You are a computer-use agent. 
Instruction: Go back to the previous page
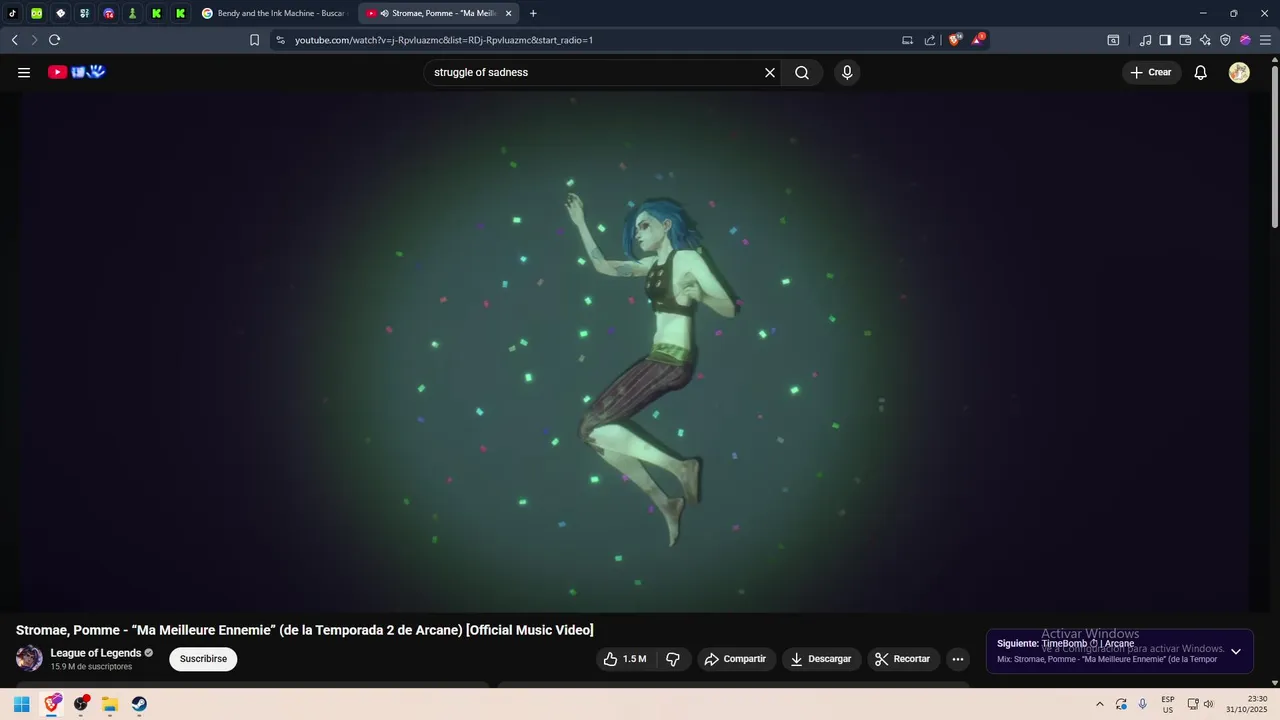(x=14, y=40)
